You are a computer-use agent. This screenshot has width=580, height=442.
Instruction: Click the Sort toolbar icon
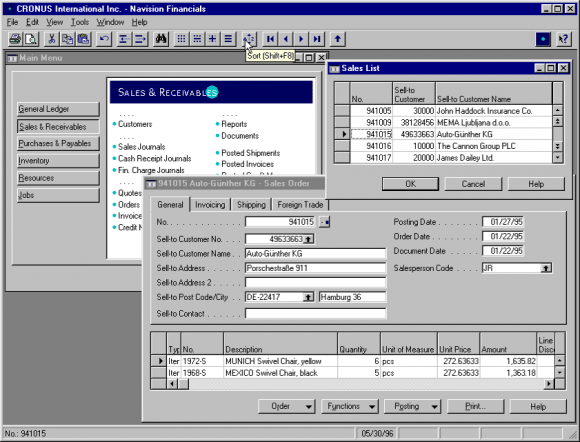coord(249,39)
